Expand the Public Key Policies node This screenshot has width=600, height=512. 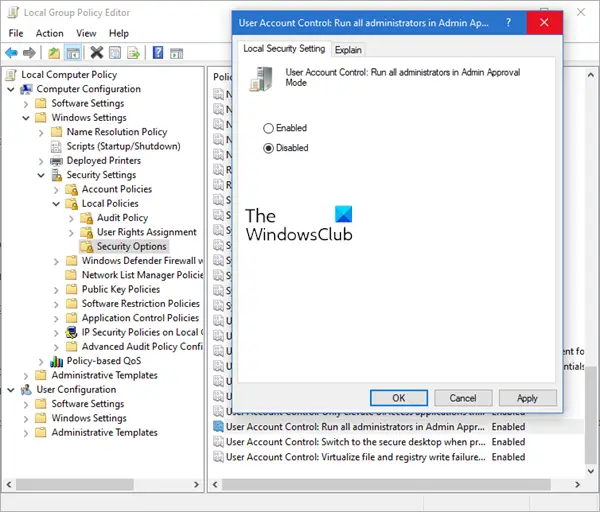coord(56,290)
